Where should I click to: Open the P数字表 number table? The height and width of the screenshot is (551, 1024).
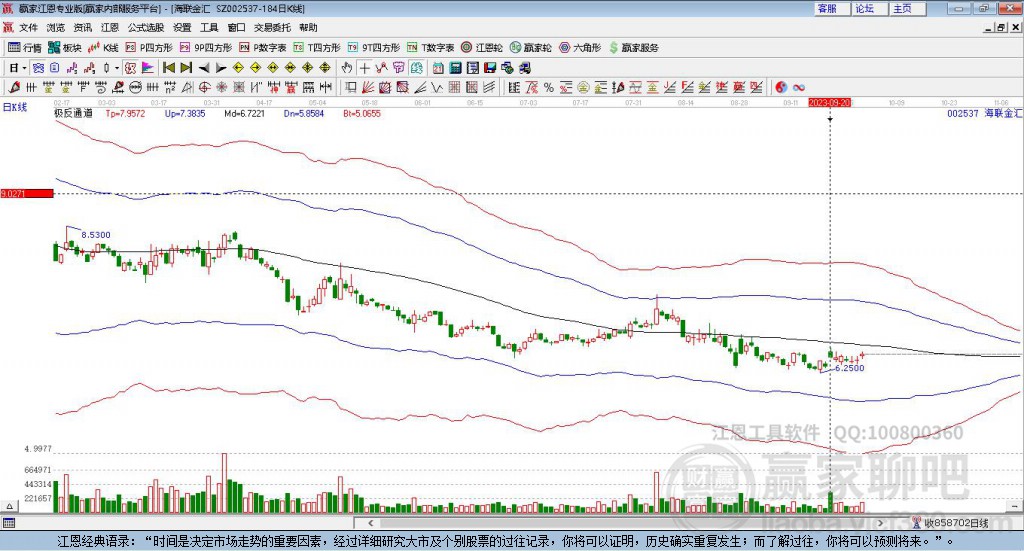(x=263, y=48)
